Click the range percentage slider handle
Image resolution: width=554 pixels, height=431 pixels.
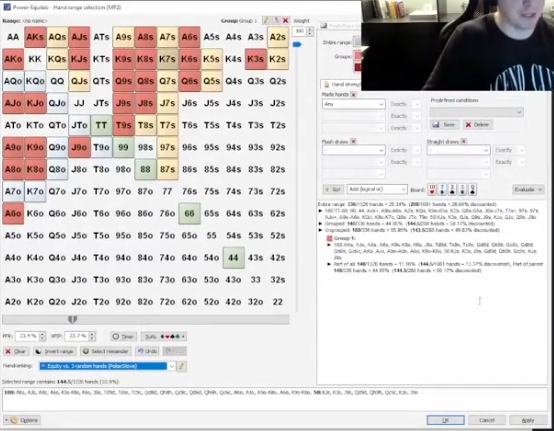[72, 320]
